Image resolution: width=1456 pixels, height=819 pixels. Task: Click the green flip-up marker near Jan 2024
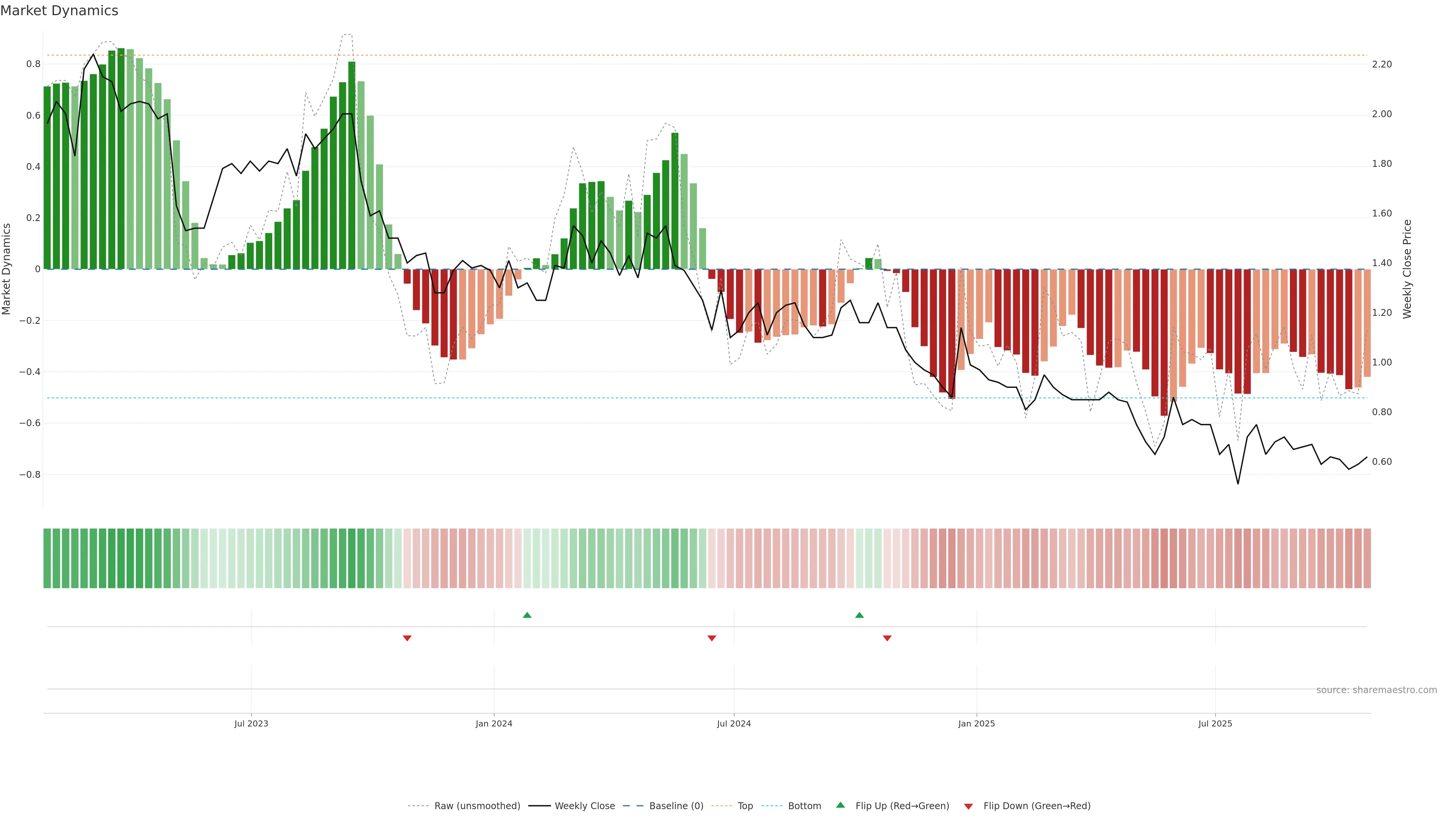point(527,615)
